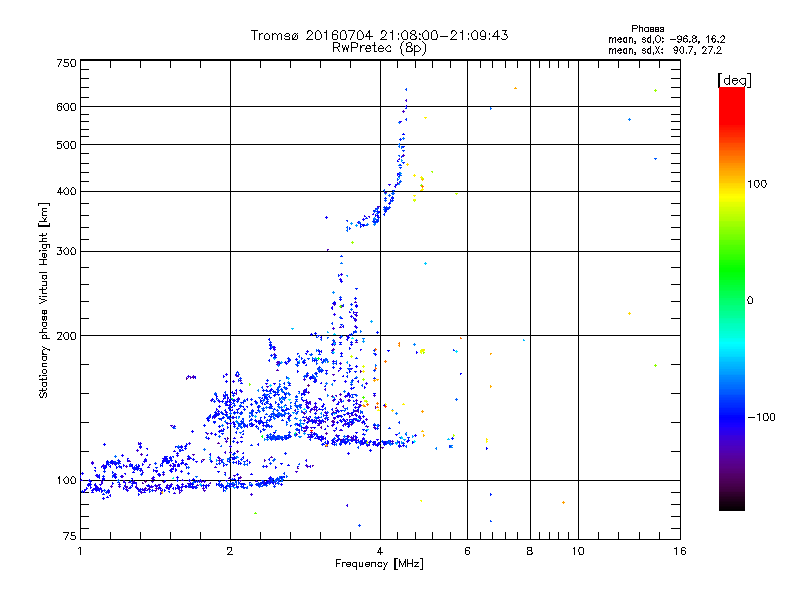Click the 'RwPretec (8p)' subtitle
The width and height of the screenshot is (800, 600).
point(379,48)
